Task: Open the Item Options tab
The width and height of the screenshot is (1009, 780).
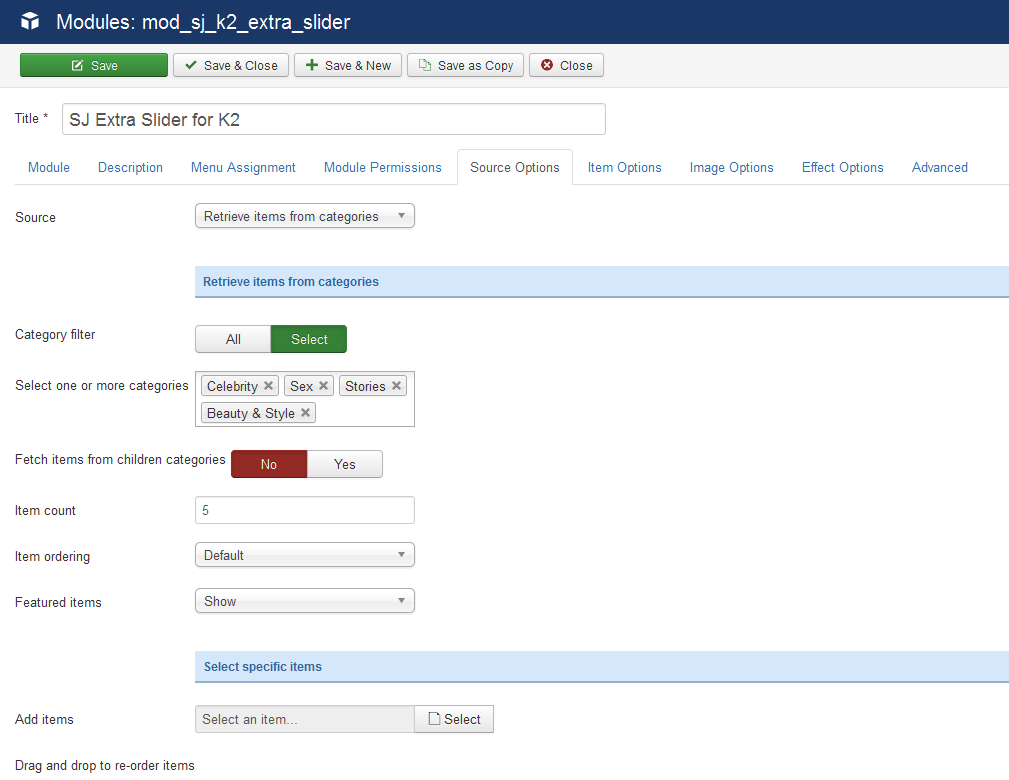Action: (x=625, y=167)
